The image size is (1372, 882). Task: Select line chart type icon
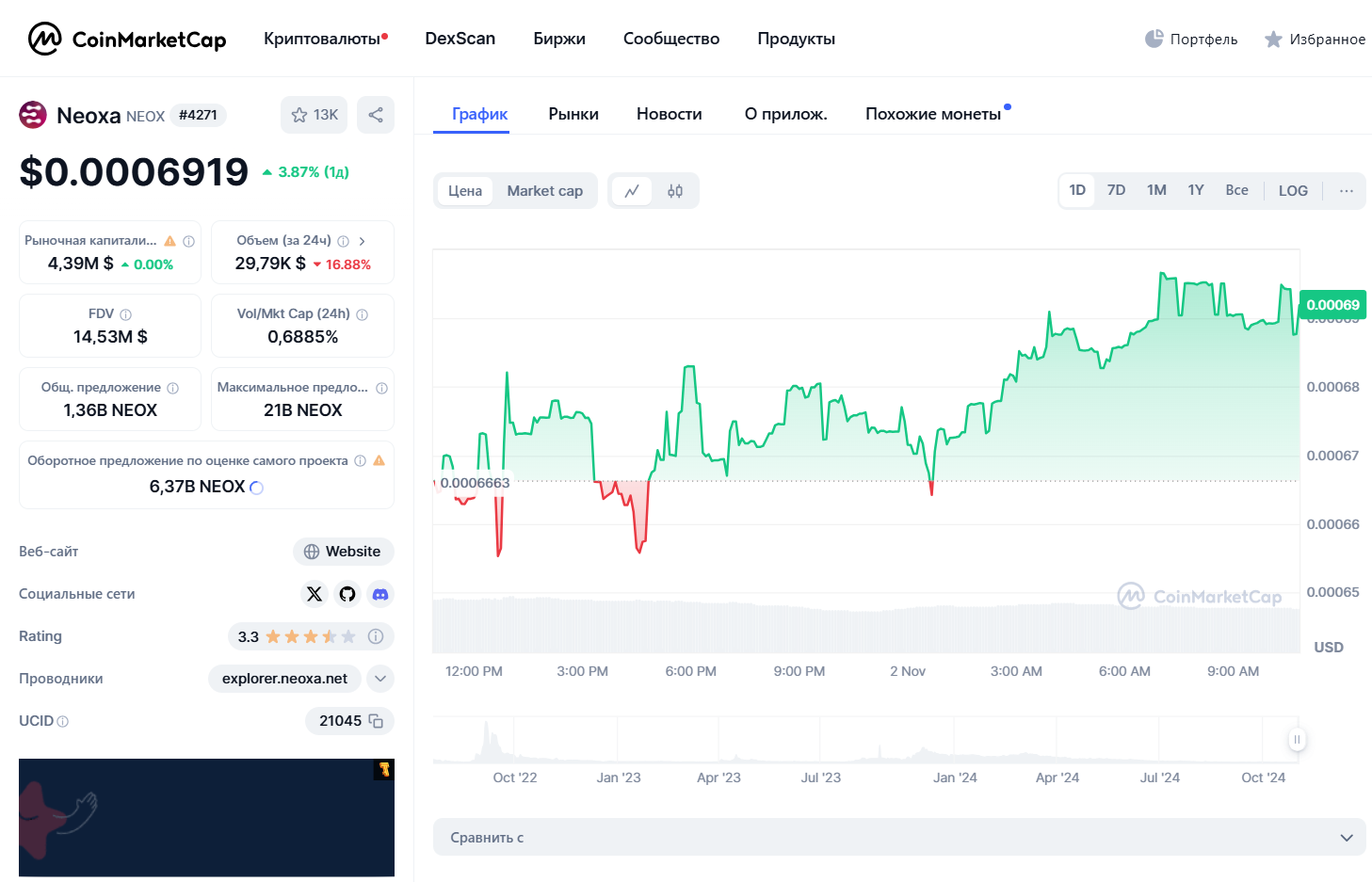pyautogui.click(x=632, y=191)
